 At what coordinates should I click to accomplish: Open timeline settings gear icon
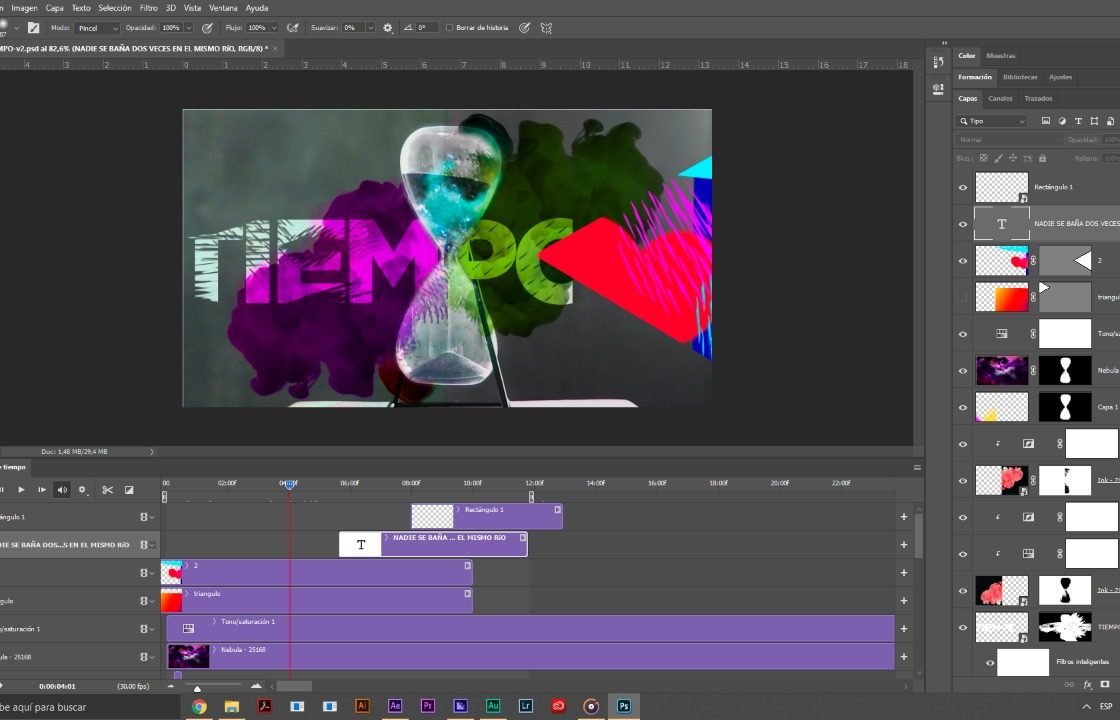point(83,489)
